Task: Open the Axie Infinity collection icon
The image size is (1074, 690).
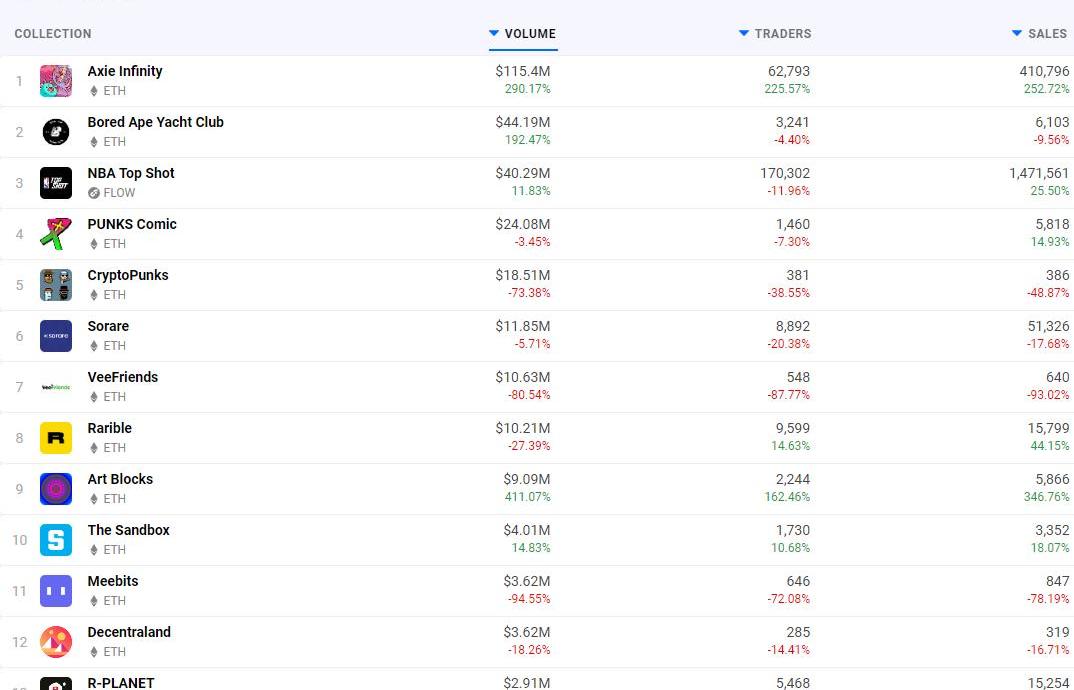Action: (55, 81)
